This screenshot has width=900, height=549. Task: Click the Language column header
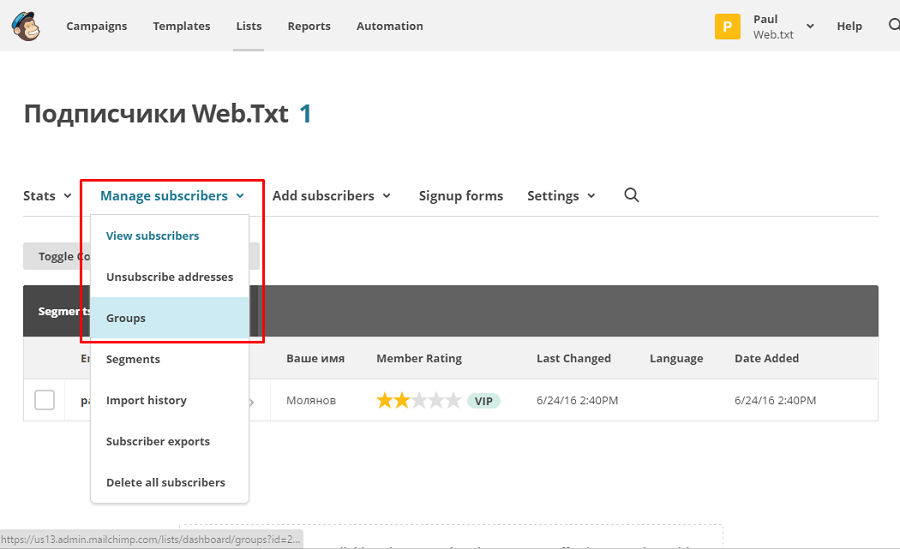click(x=676, y=358)
